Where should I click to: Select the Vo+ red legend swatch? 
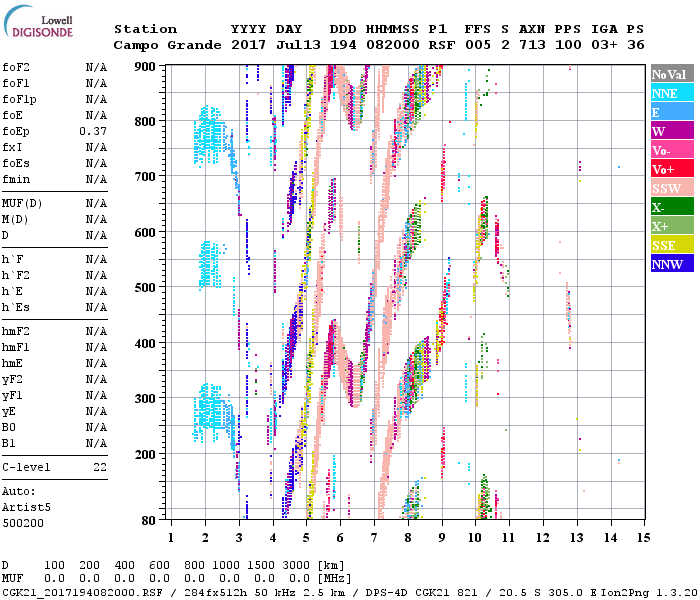672,169
